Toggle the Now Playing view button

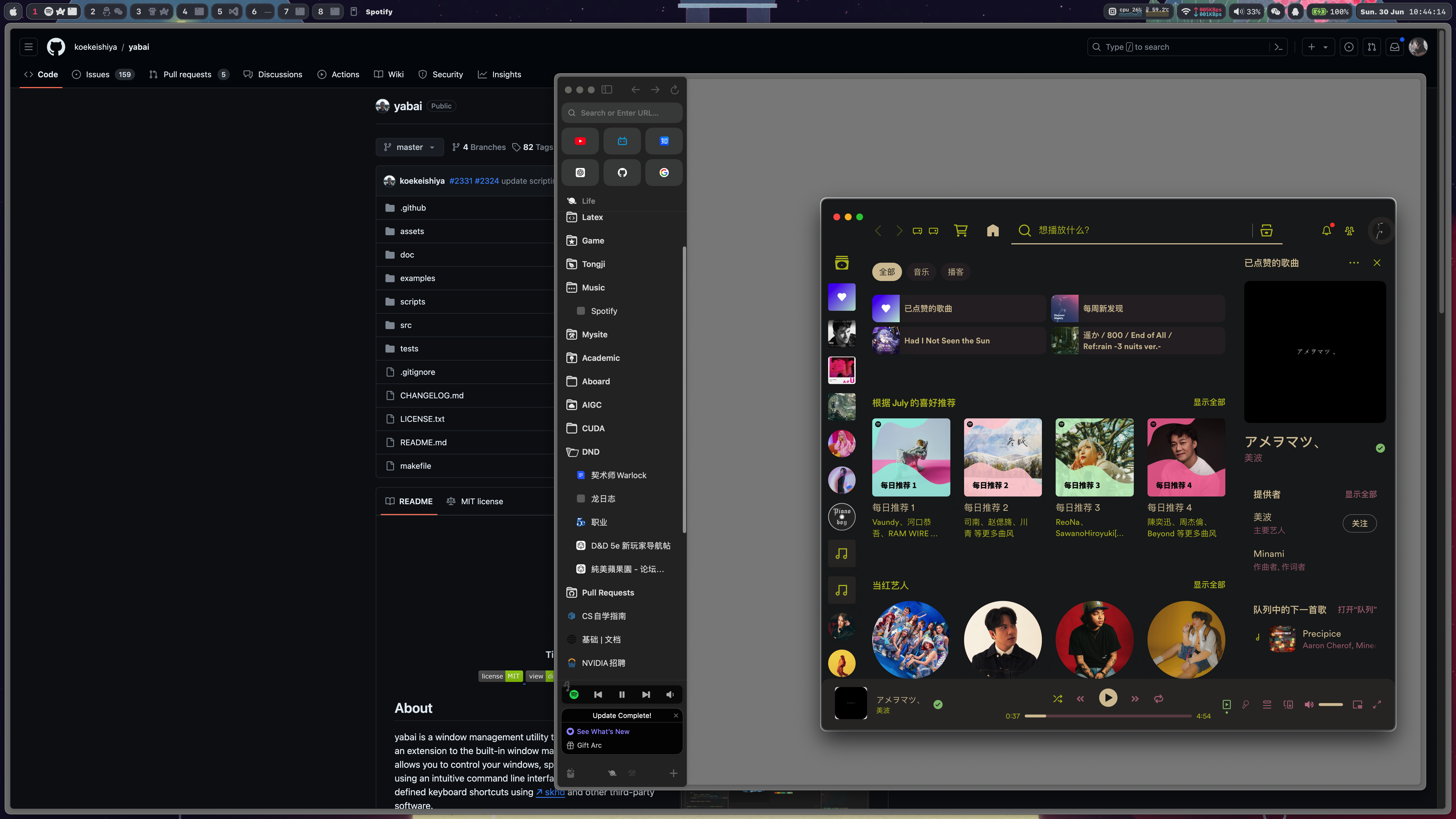pyautogui.click(x=1226, y=704)
